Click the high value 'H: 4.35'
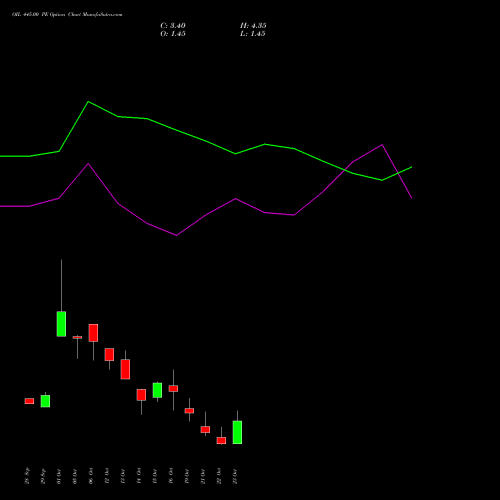Image resolution: width=500 pixels, height=500 pixels. pos(253,26)
